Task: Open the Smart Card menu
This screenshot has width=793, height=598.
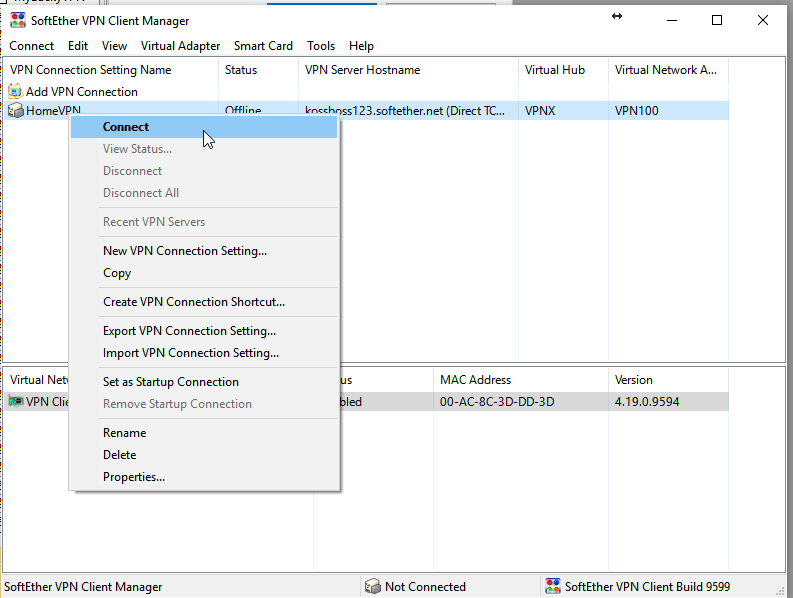Action: (x=263, y=46)
